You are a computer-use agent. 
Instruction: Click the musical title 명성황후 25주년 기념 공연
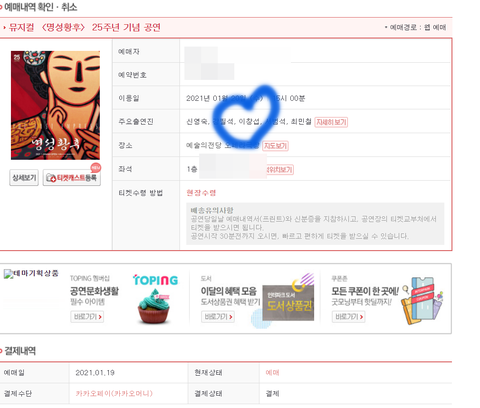coord(85,27)
